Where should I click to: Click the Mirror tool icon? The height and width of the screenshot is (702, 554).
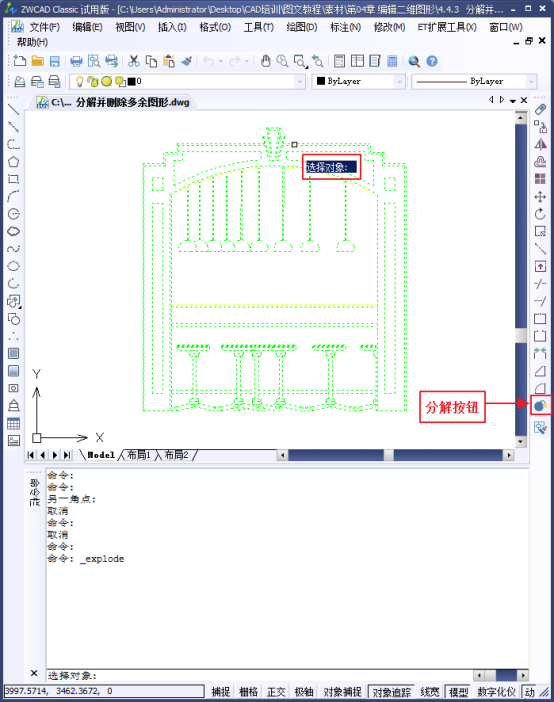pyautogui.click(x=540, y=144)
